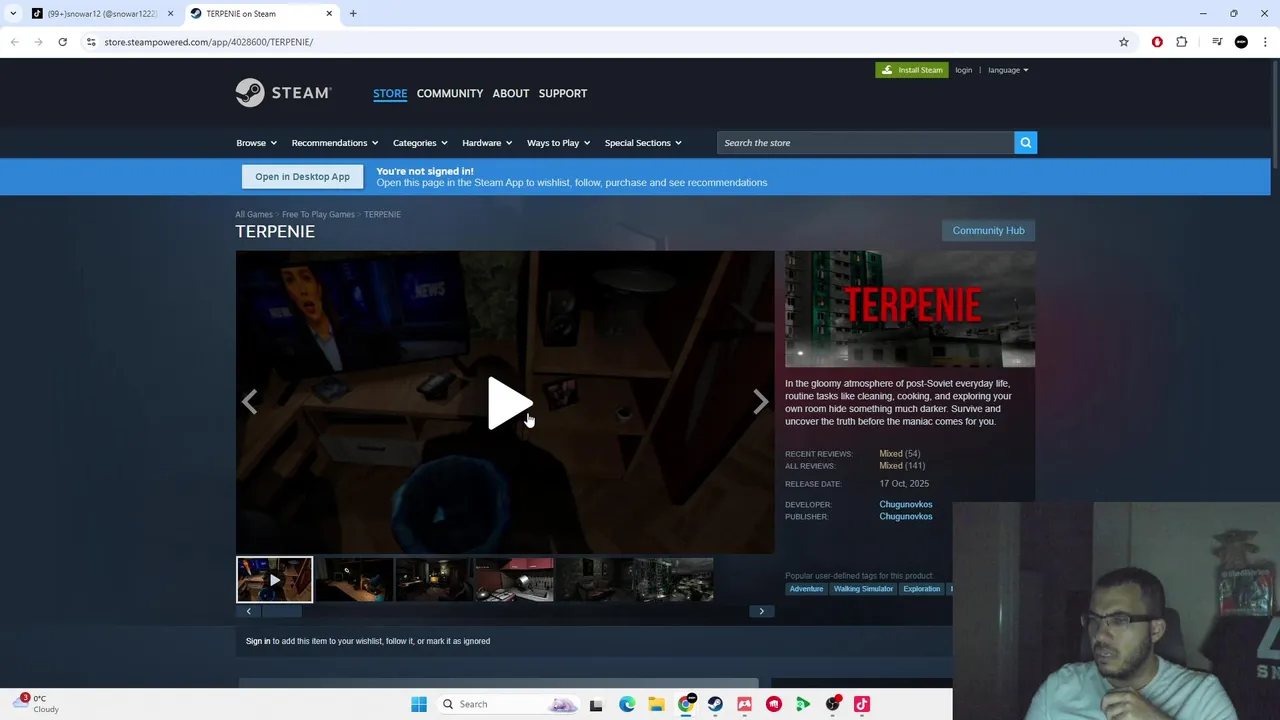Expand the Categories dropdown
Viewport: 1280px width, 720px height.
click(x=420, y=143)
